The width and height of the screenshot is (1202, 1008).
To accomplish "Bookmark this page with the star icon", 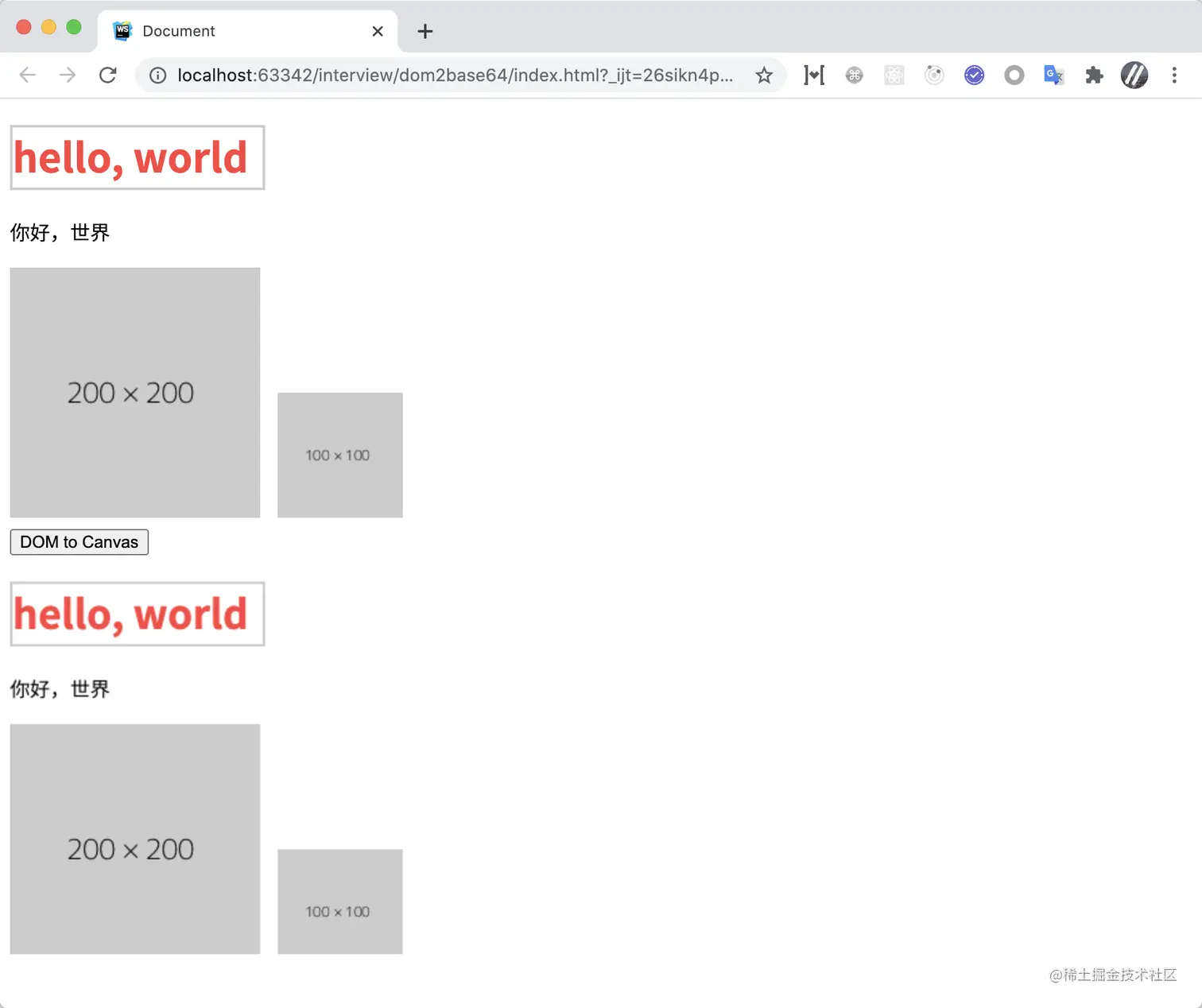I will (764, 75).
